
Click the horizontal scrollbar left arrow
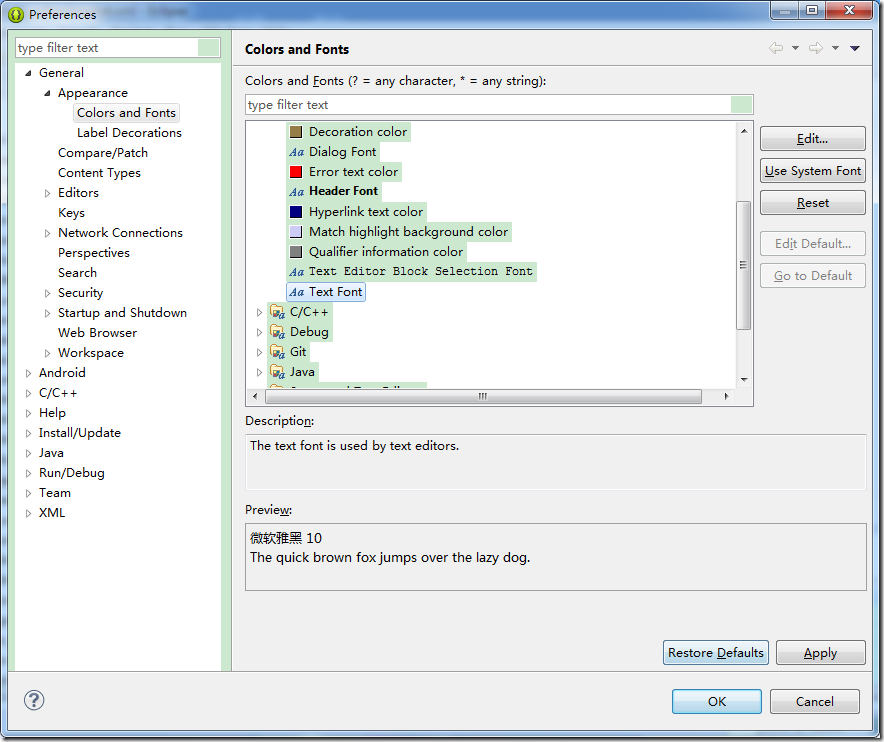(x=255, y=396)
